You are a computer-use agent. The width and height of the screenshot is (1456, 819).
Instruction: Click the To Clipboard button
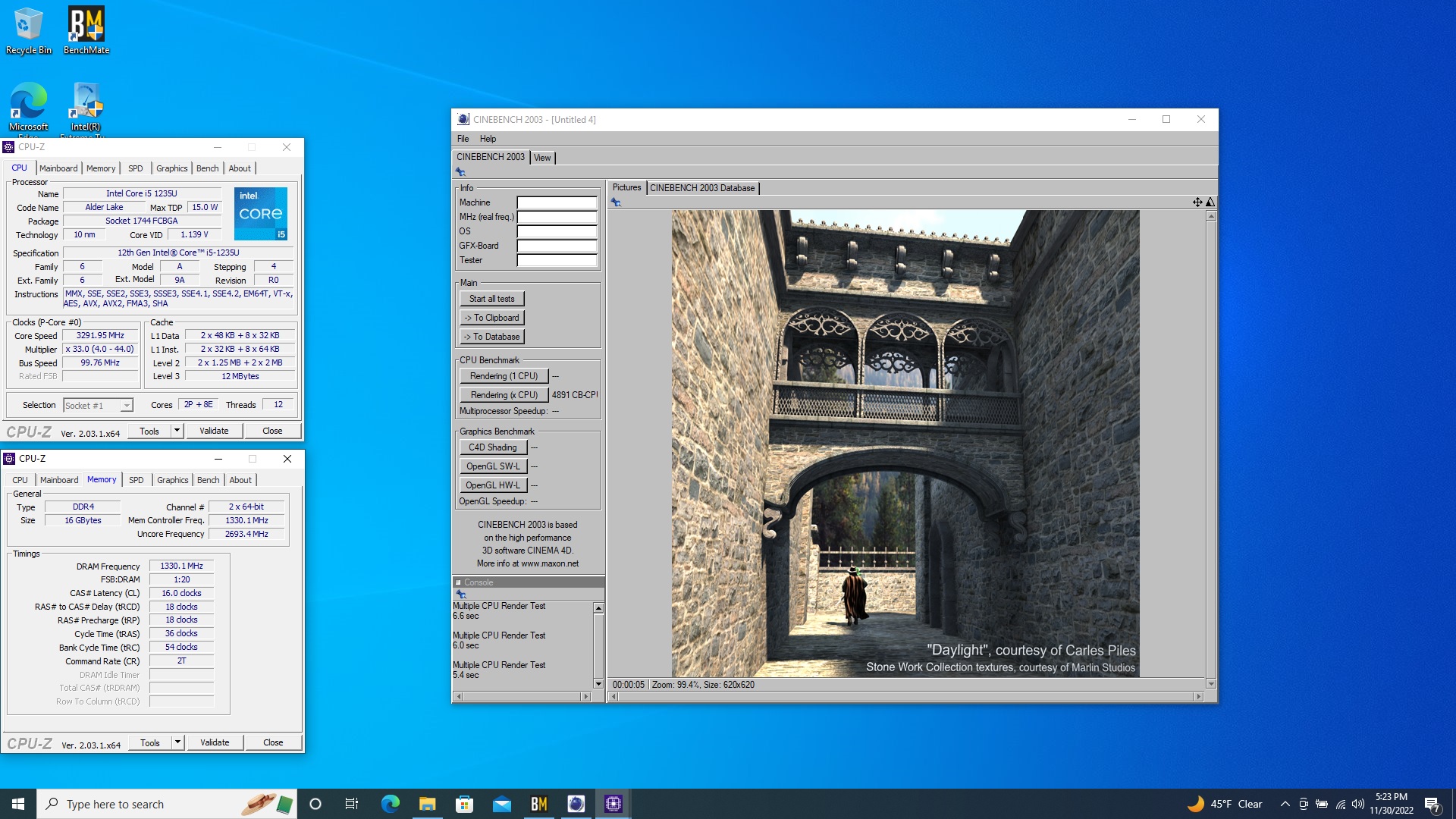click(x=491, y=318)
